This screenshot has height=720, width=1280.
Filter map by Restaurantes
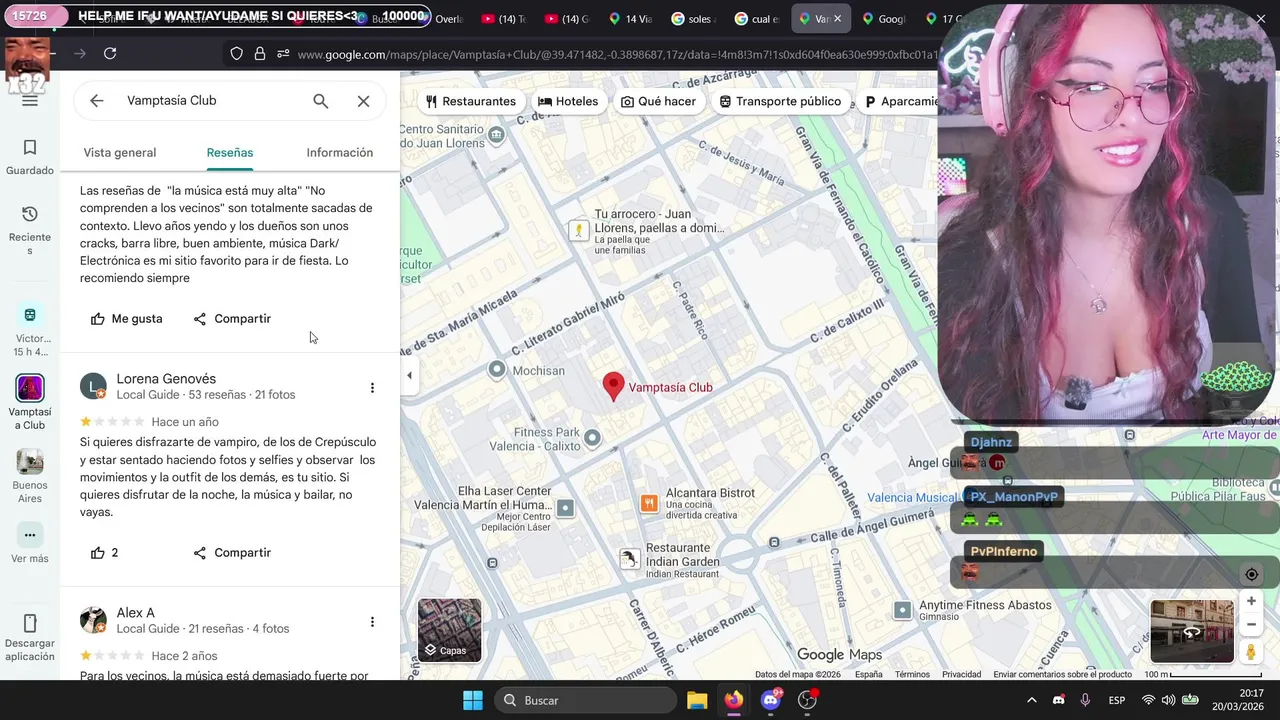coord(471,101)
